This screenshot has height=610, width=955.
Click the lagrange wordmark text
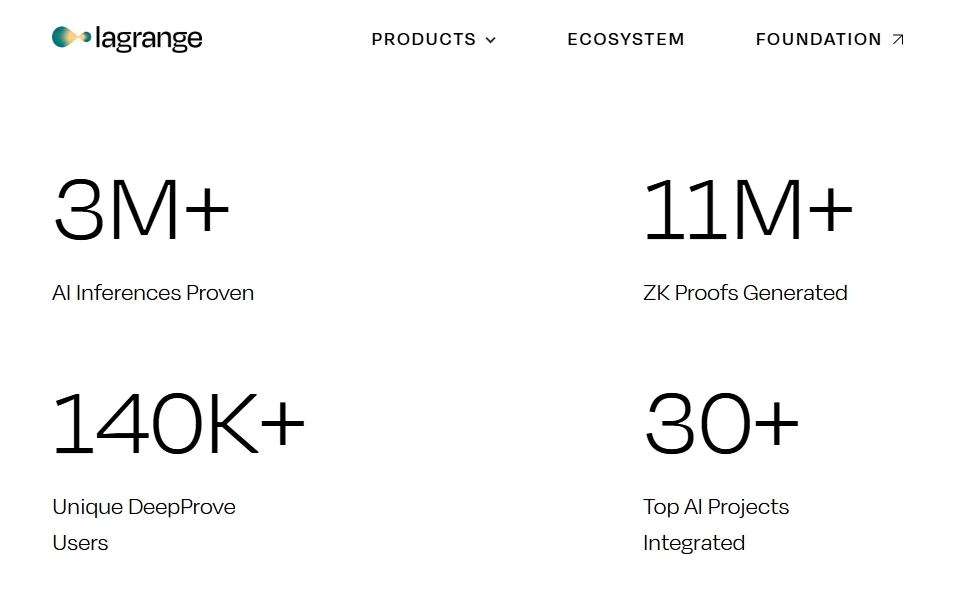tap(149, 39)
